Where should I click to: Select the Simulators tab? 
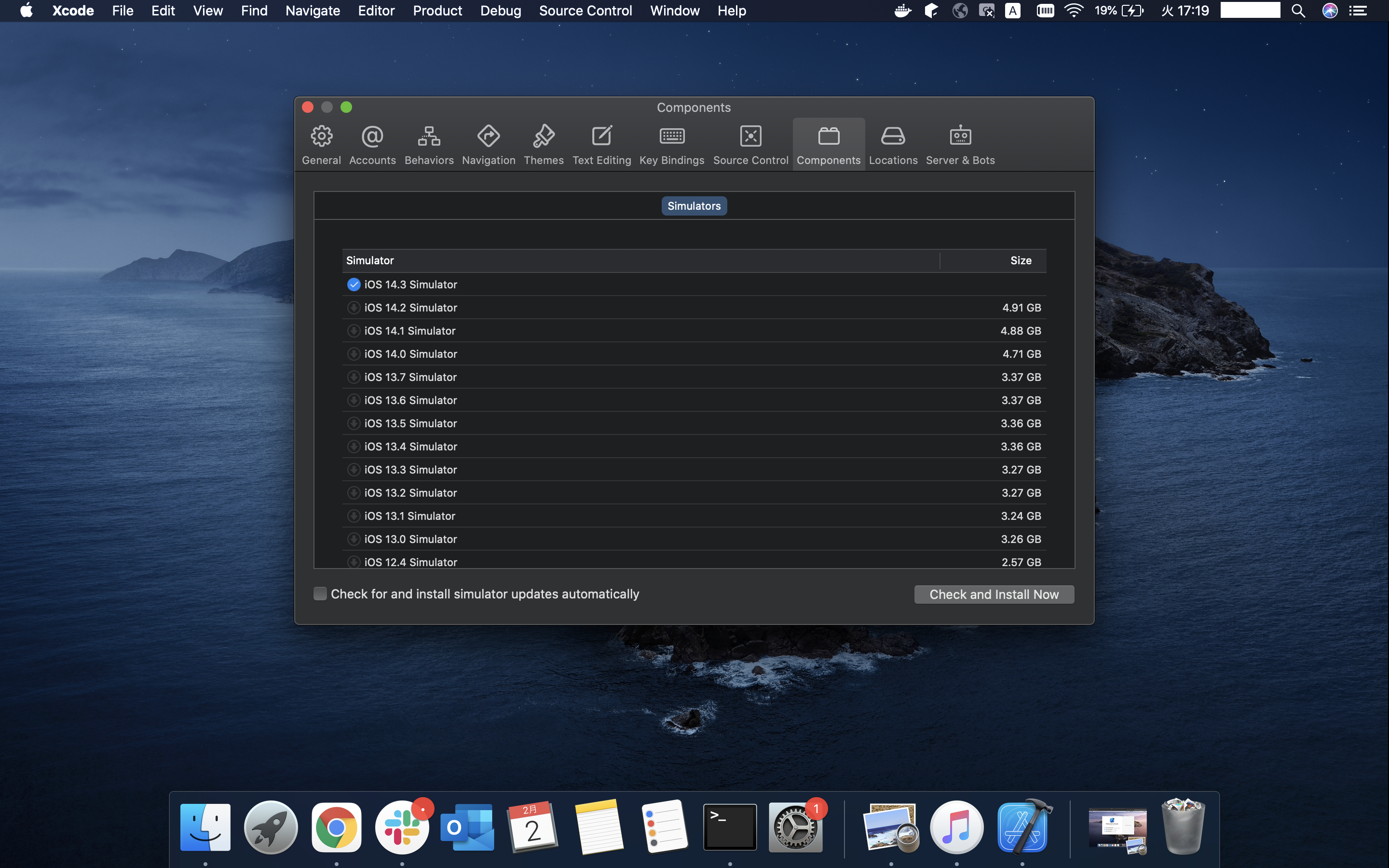tap(694, 206)
